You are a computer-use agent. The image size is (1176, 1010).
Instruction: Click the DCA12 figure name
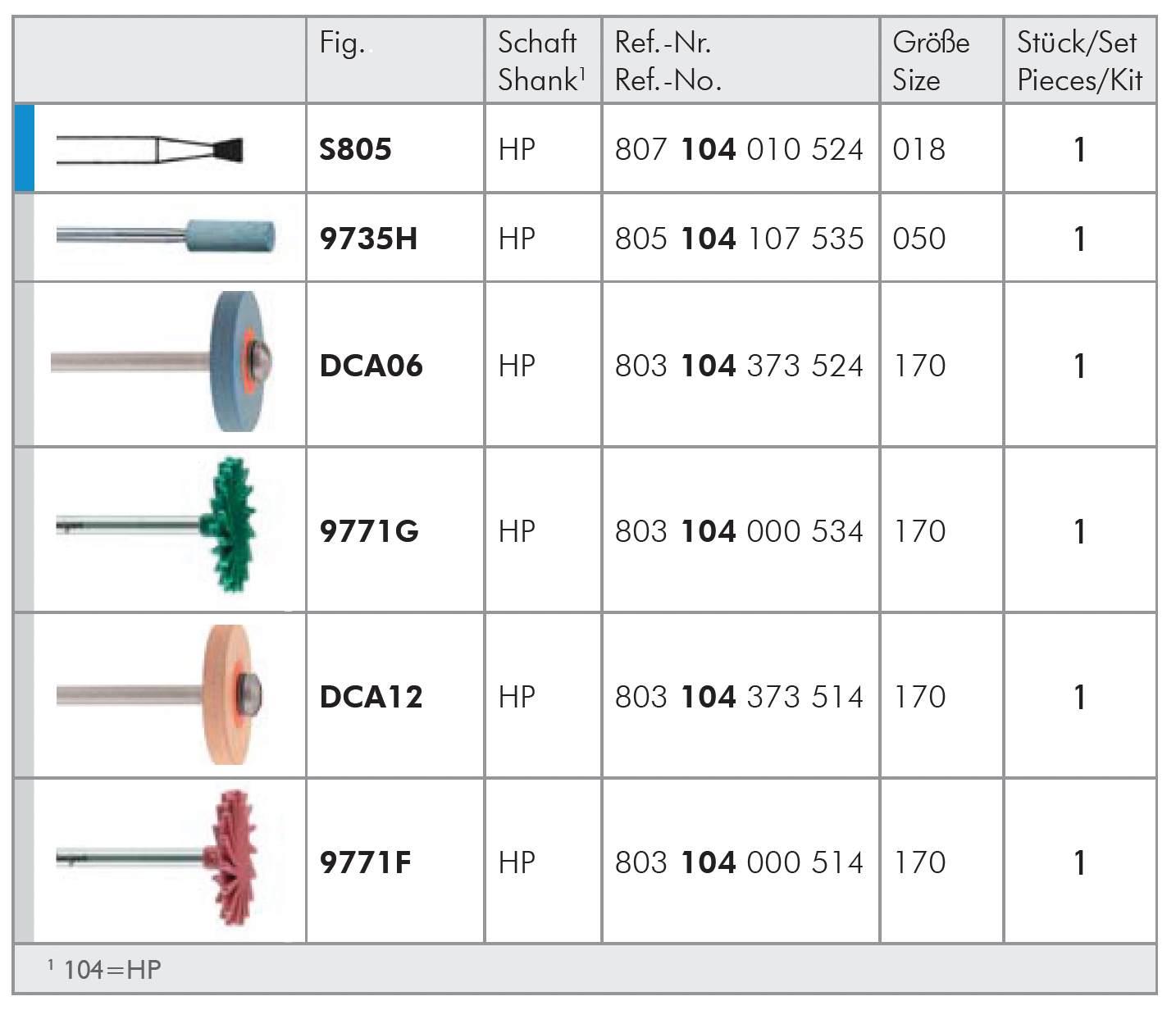(x=371, y=697)
